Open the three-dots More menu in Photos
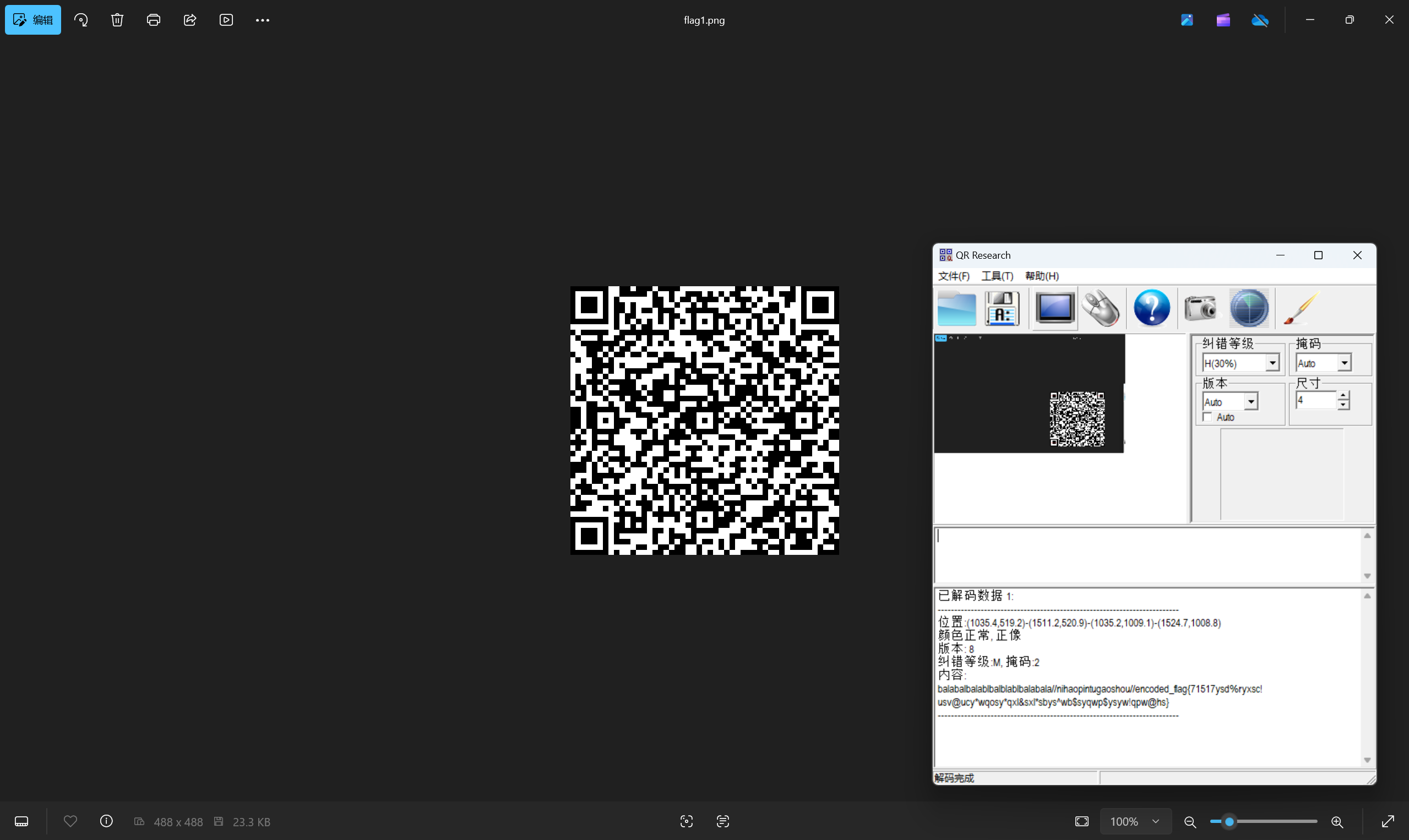1409x840 pixels. point(262,20)
